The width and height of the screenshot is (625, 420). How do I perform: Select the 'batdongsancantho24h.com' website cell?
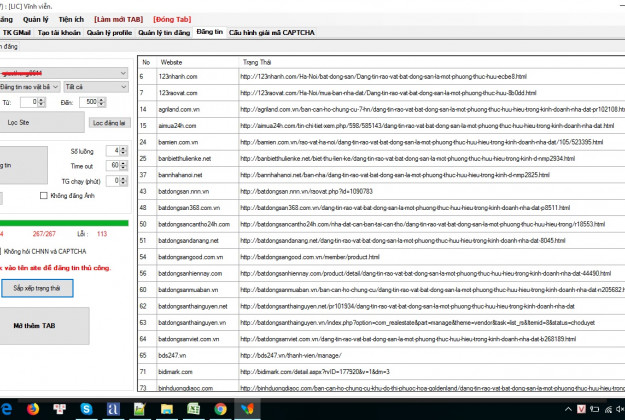[198, 224]
